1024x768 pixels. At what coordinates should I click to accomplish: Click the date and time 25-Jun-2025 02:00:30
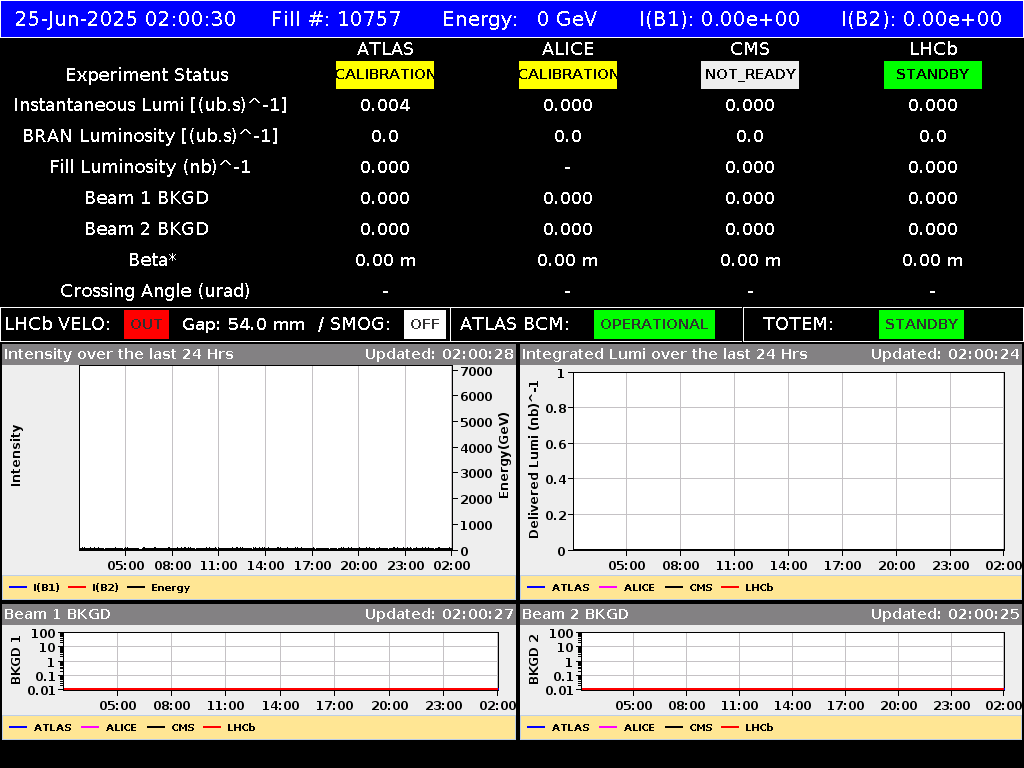coord(125,19)
